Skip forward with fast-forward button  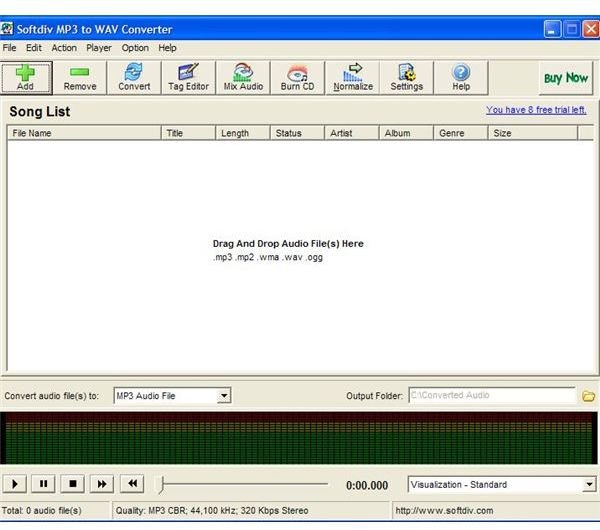coord(102,484)
